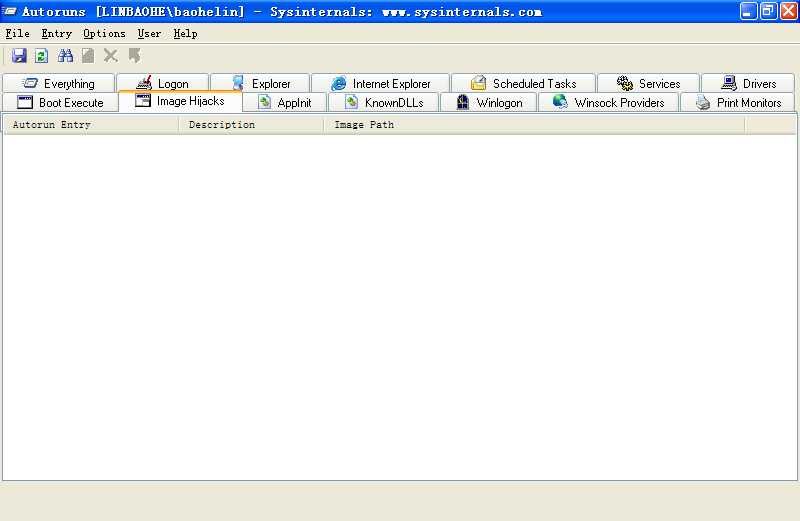Sort by Description column header
The height and width of the screenshot is (521, 800).
point(251,125)
